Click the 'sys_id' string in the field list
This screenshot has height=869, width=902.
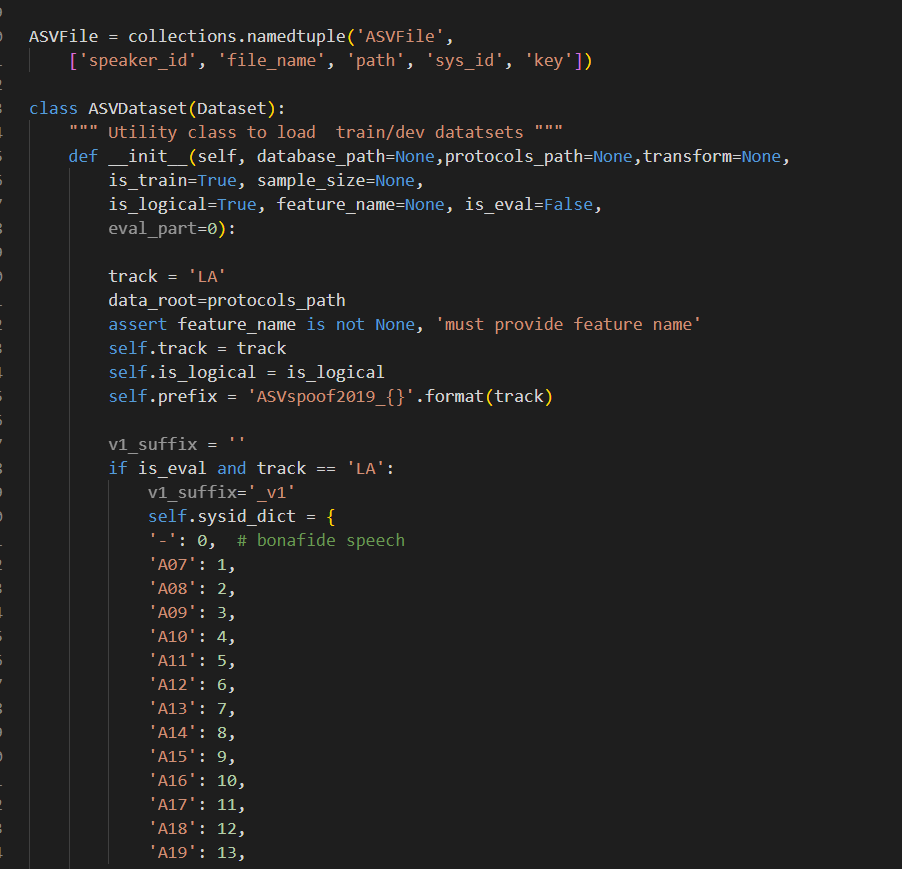(x=465, y=61)
